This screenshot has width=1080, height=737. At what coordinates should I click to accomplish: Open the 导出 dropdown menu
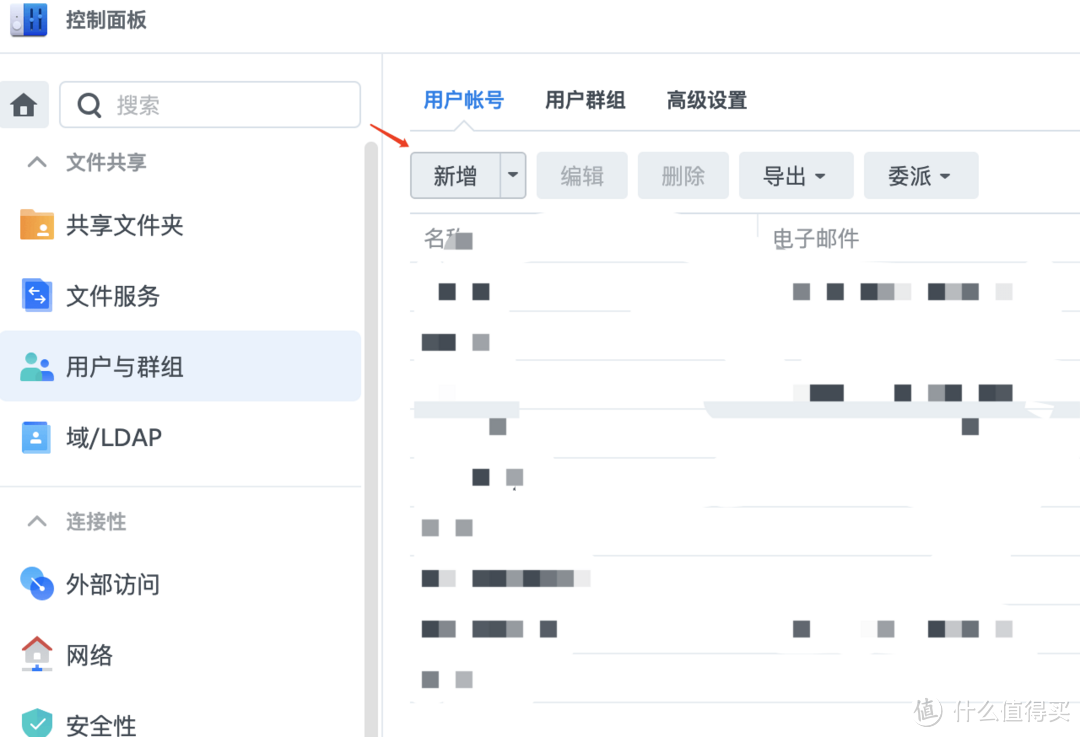pos(796,175)
